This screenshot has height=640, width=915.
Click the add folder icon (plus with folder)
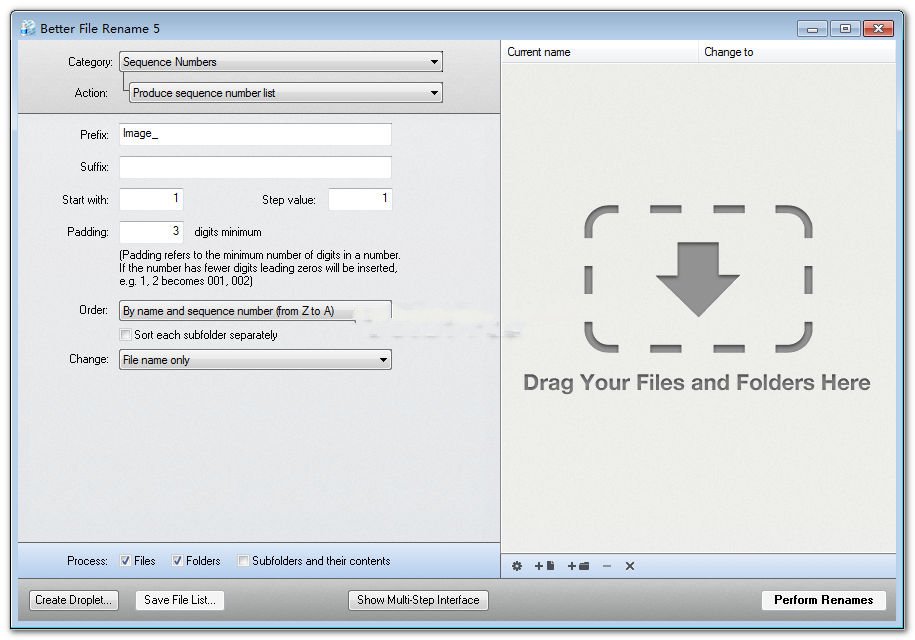[577, 566]
